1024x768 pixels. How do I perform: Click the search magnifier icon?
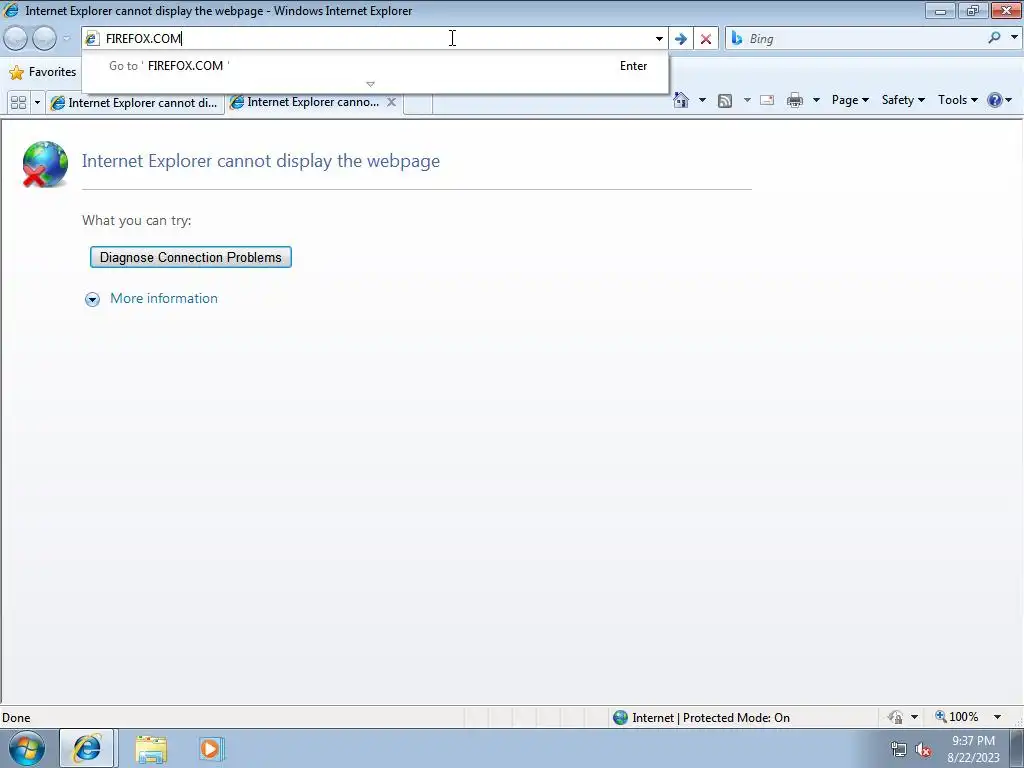coord(994,38)
